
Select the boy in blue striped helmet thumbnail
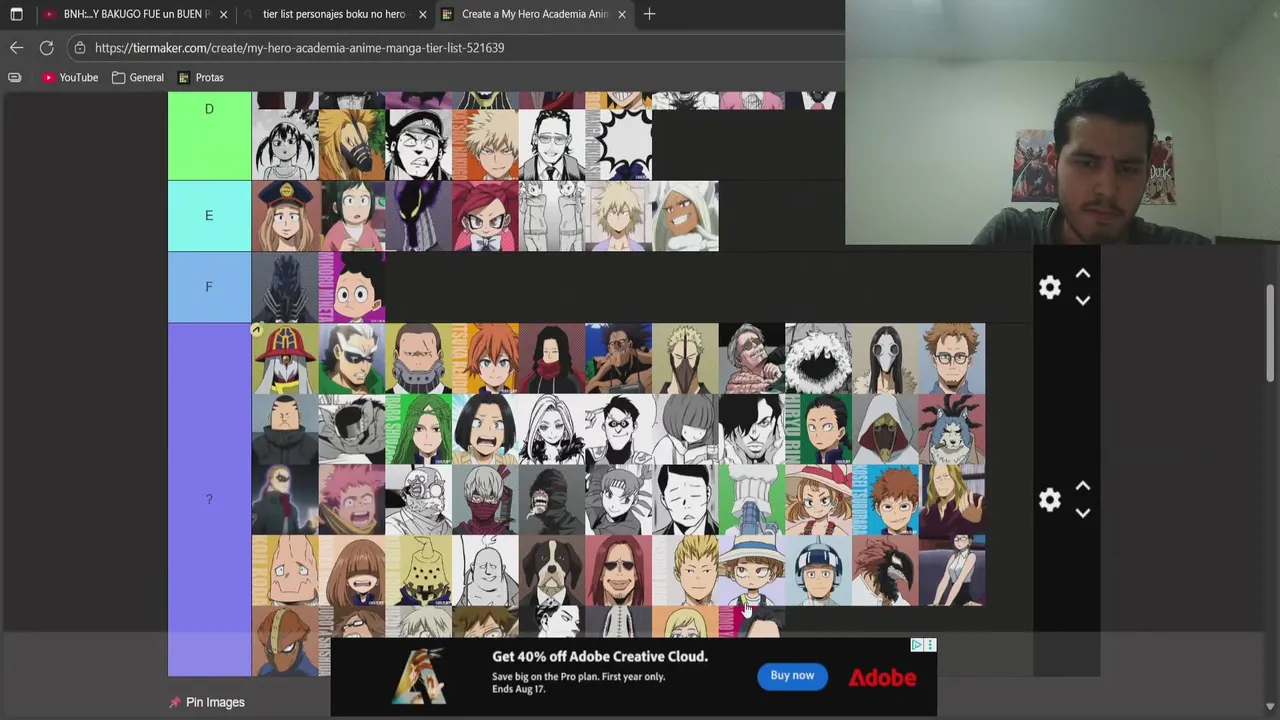click(818, 571)
